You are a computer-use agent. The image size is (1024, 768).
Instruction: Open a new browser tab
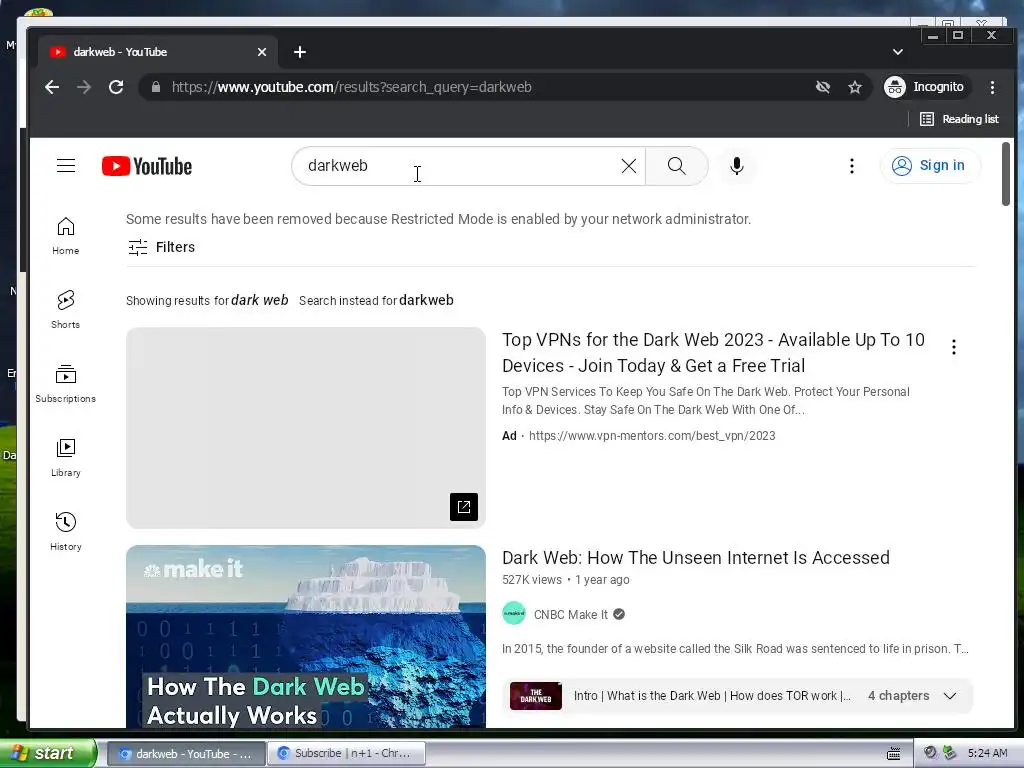point(300,52)
